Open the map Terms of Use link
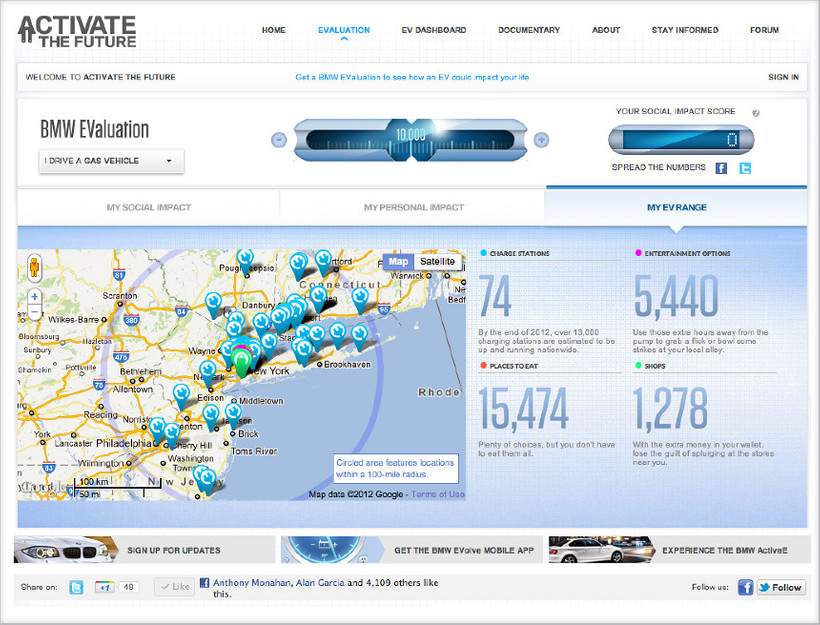Image resolution: width=820 pixels, height=625 pixels. 438,494
